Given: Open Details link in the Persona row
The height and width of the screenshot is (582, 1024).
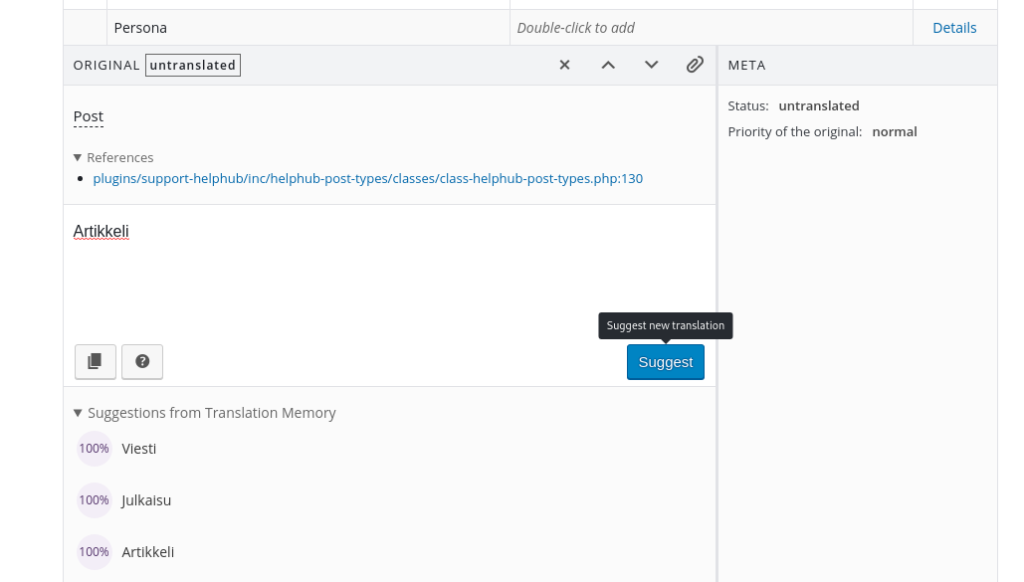Looking at the screenshot, I should coord(954,27).
